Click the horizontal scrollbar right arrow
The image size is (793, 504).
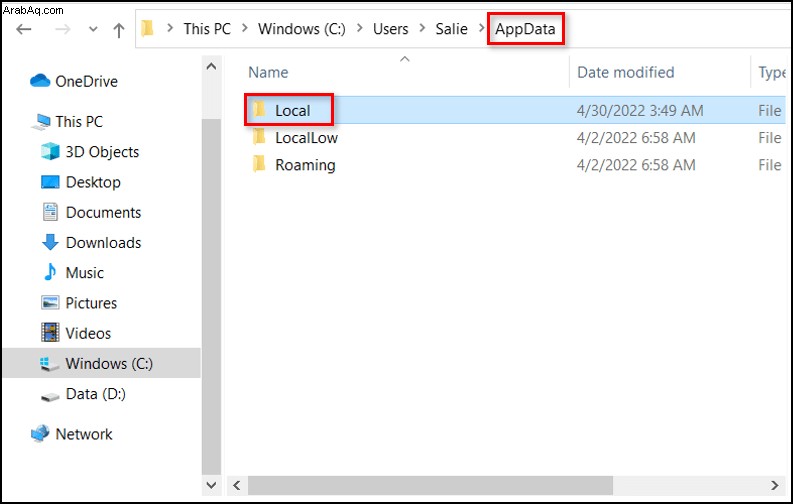pyautogui.click(x=774, y=485)
